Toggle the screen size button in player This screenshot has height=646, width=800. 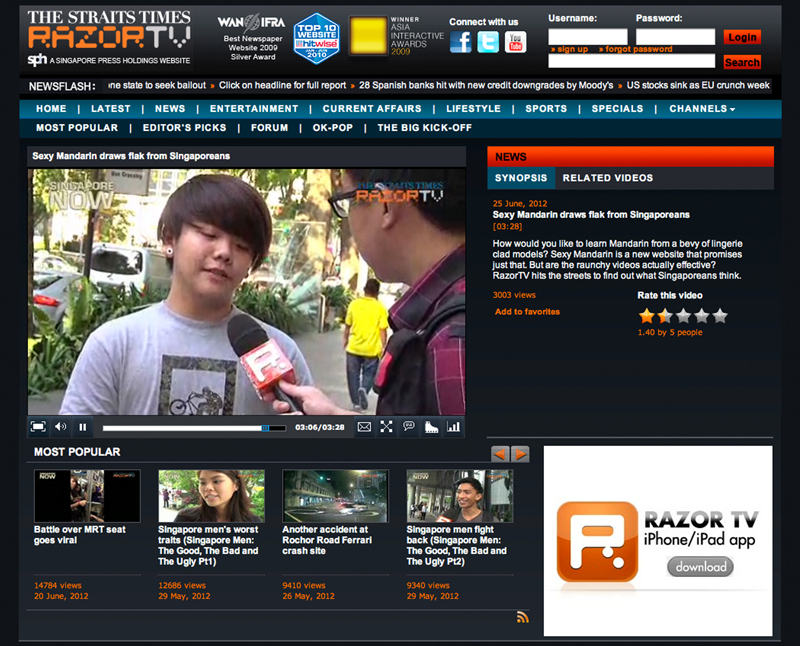38,427
